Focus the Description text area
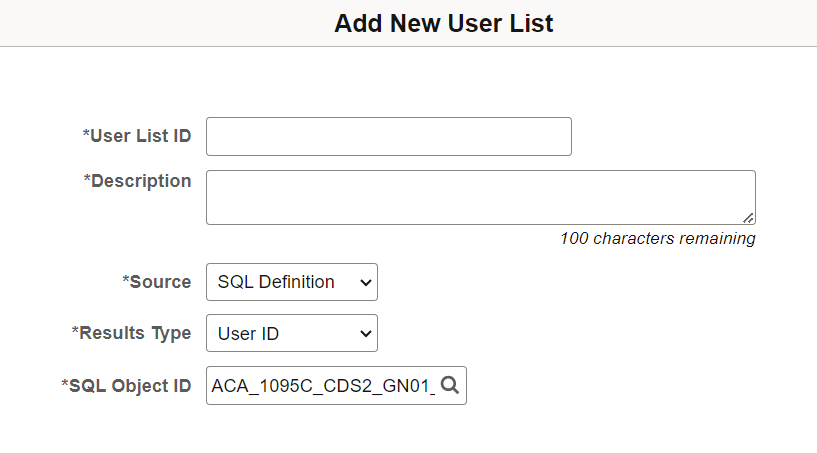This screenshot has width=817, height=453. point(480,197)
